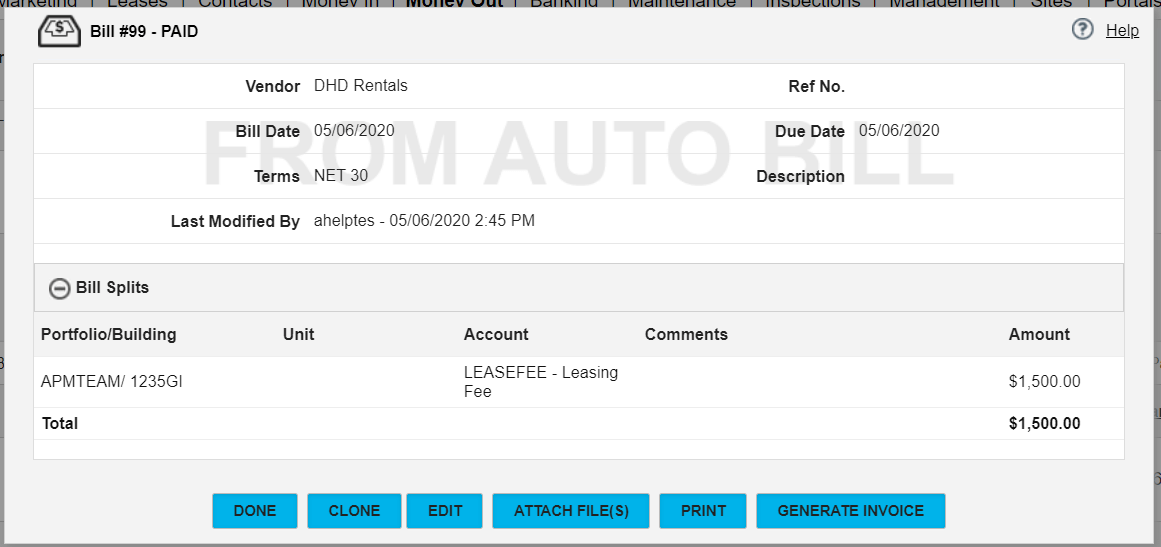The height and width of the screenshot is (547, 1161).
Task: Open the Contacts menu tab
Action: tap(235, 3)
